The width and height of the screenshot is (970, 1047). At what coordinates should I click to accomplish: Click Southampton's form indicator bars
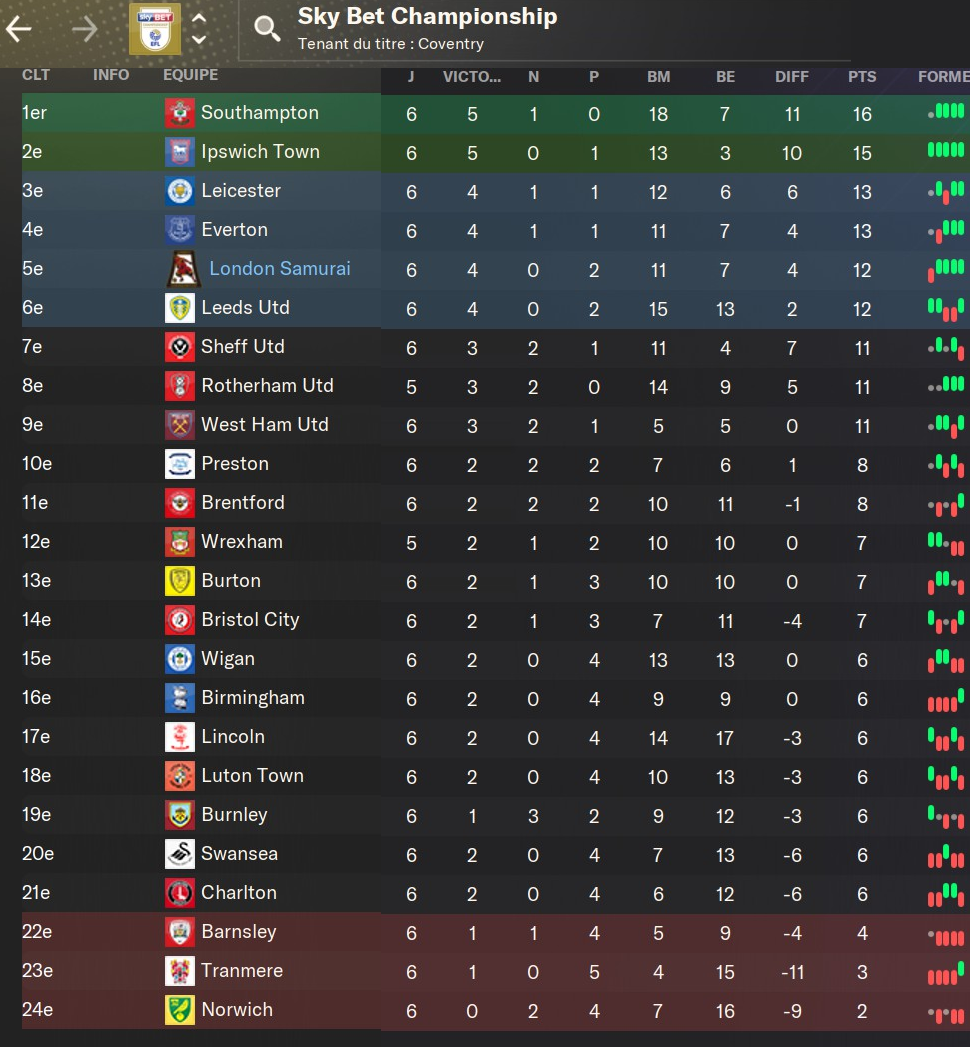point(946,112)
